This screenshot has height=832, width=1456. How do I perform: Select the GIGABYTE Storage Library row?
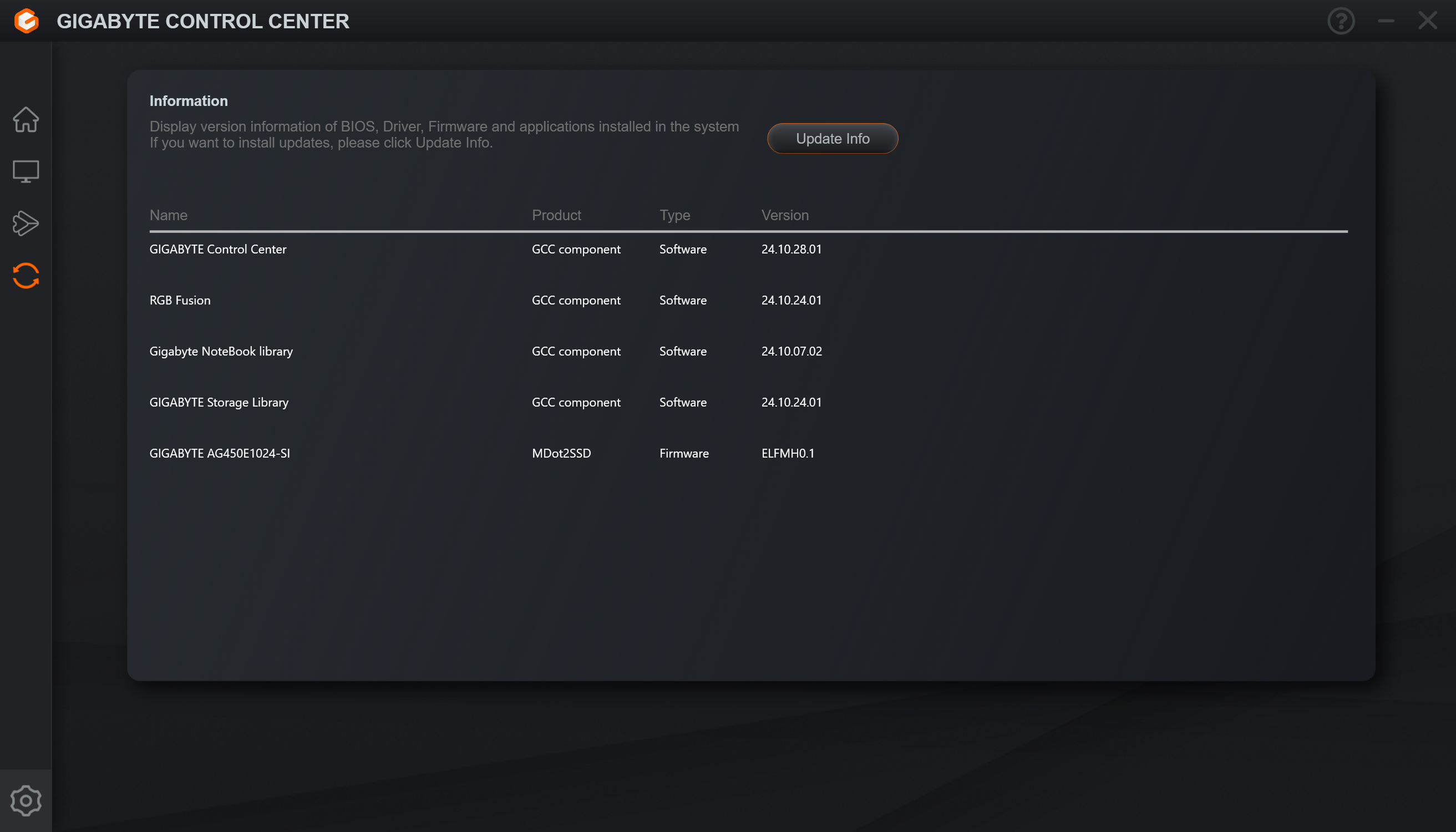point(219,402)
